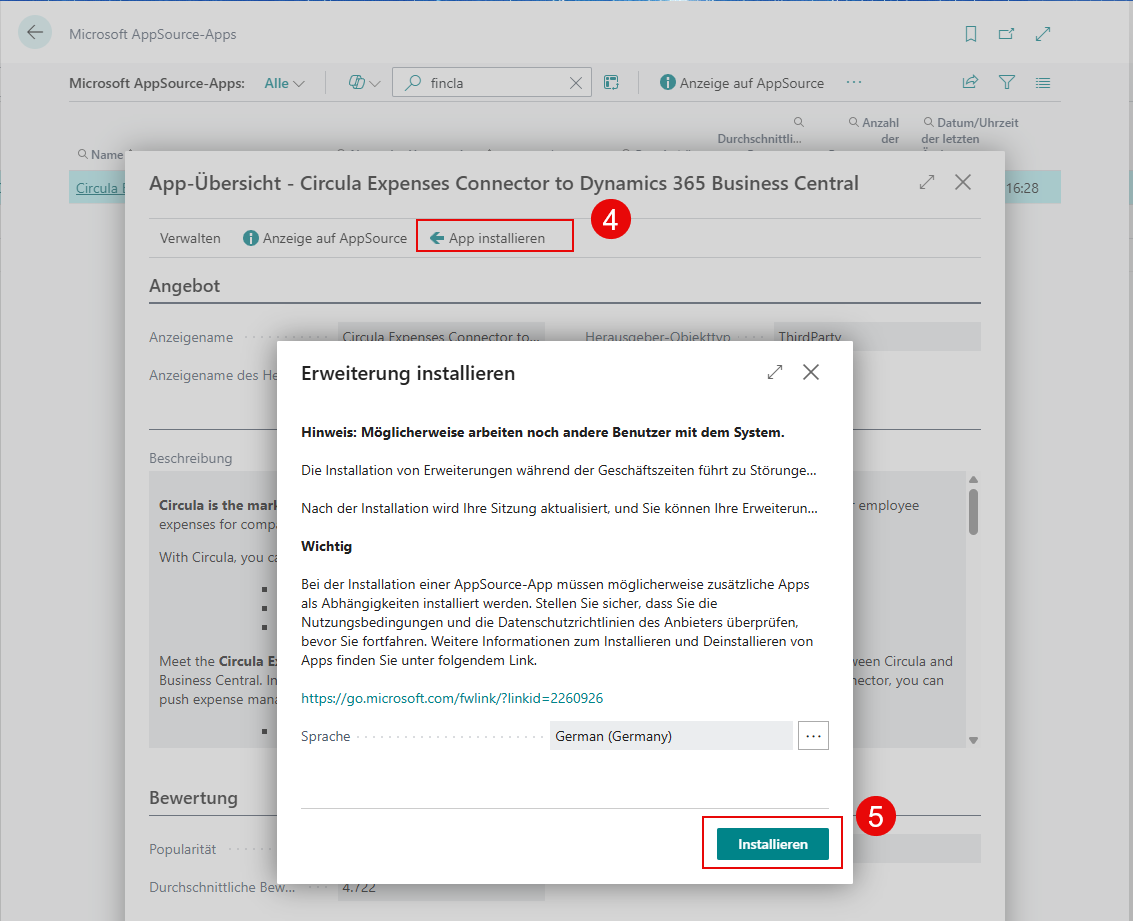Click the share icon in list toolbar
This screenshot has height=921, width=1133.
pyautogui.click(x=970, y=82)
